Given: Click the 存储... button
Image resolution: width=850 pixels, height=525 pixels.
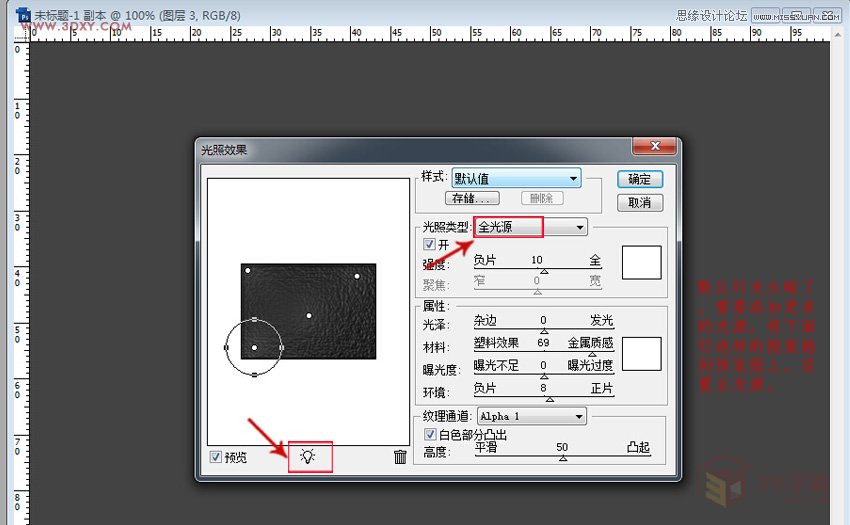Looking at the screenshot, I should tap(472, 199).
